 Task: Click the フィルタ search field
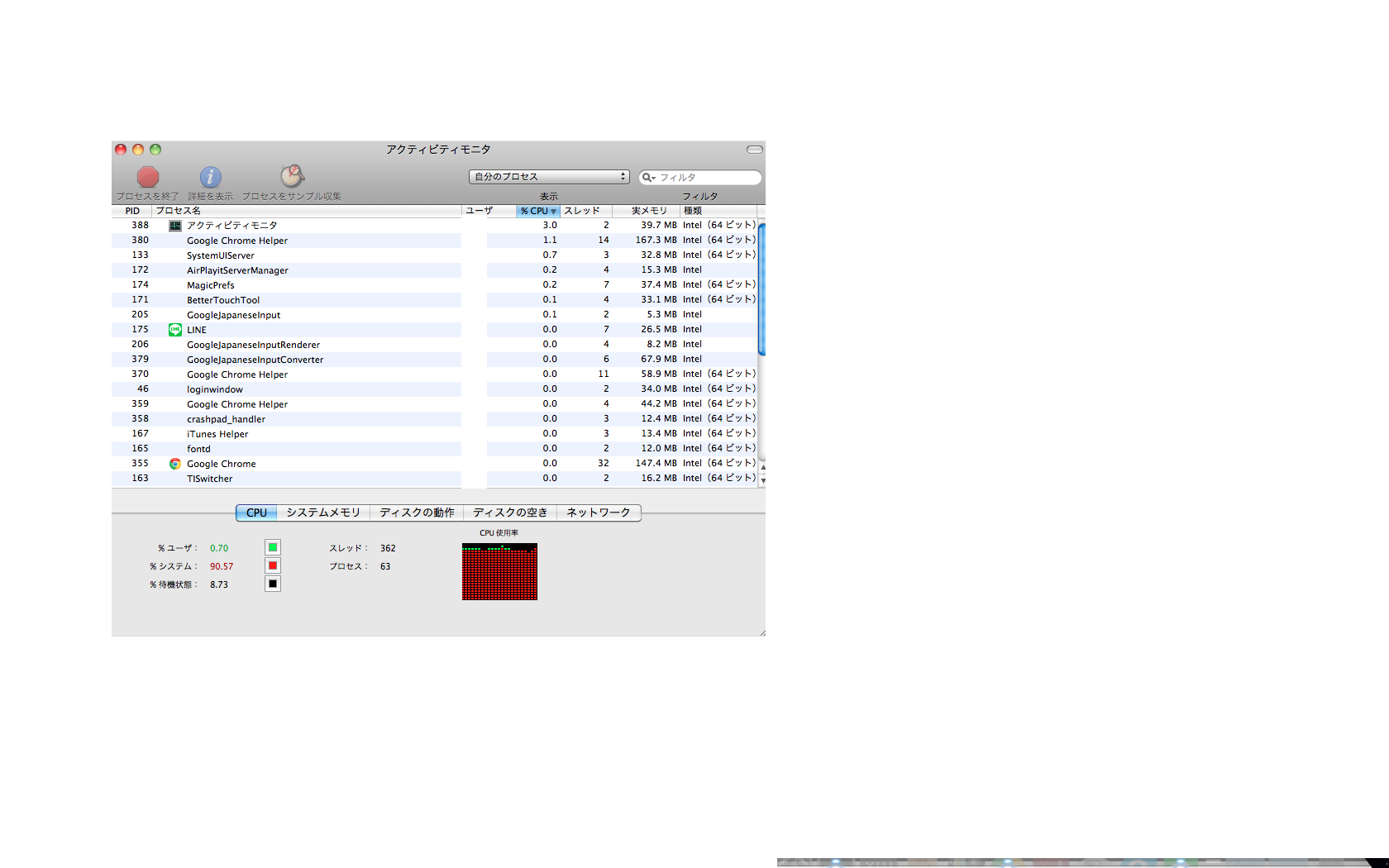pos(699,178)
